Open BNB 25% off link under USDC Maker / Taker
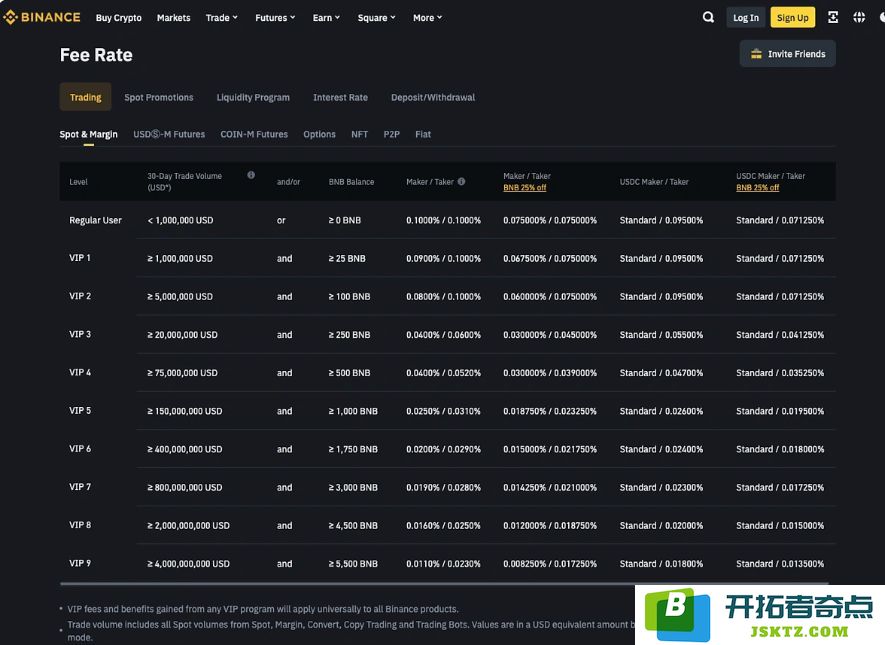Image resolution: width=885 pixels, height=645 pixels. point(757,187)
